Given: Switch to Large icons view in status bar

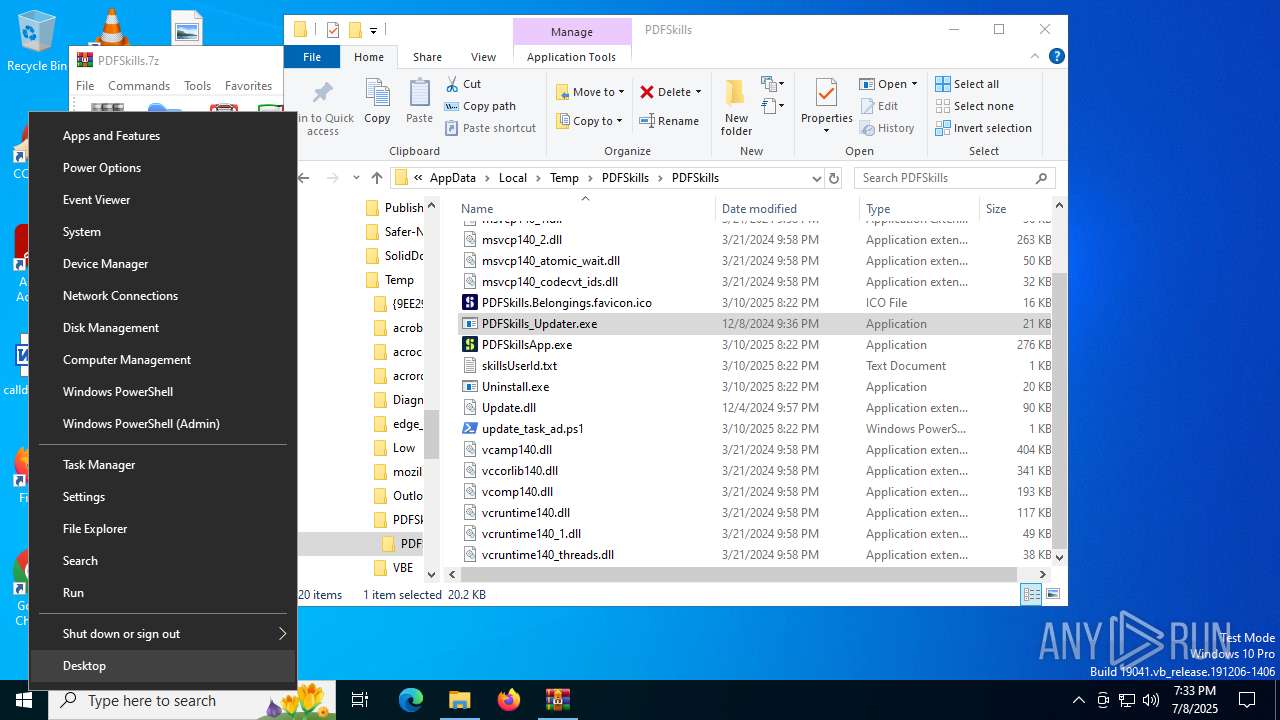Looking at the screenshot, I should [x=1052, y=594].
